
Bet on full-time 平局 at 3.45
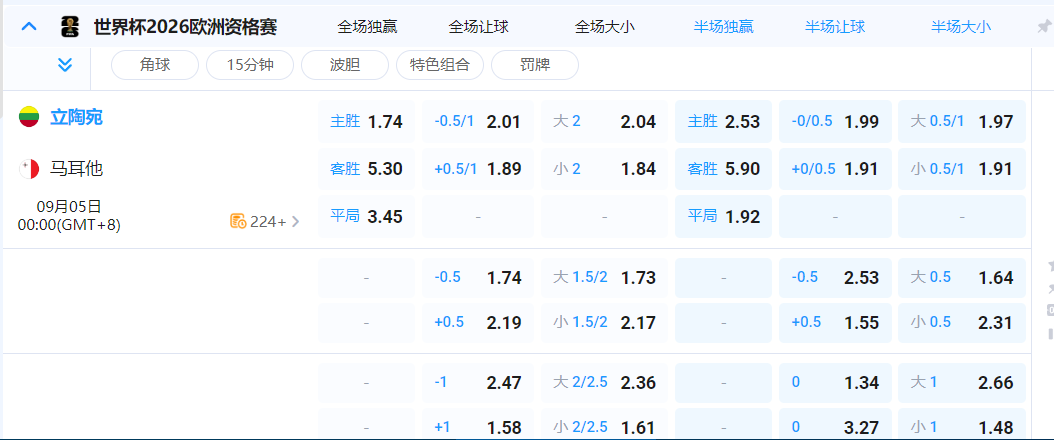point(366,216)
